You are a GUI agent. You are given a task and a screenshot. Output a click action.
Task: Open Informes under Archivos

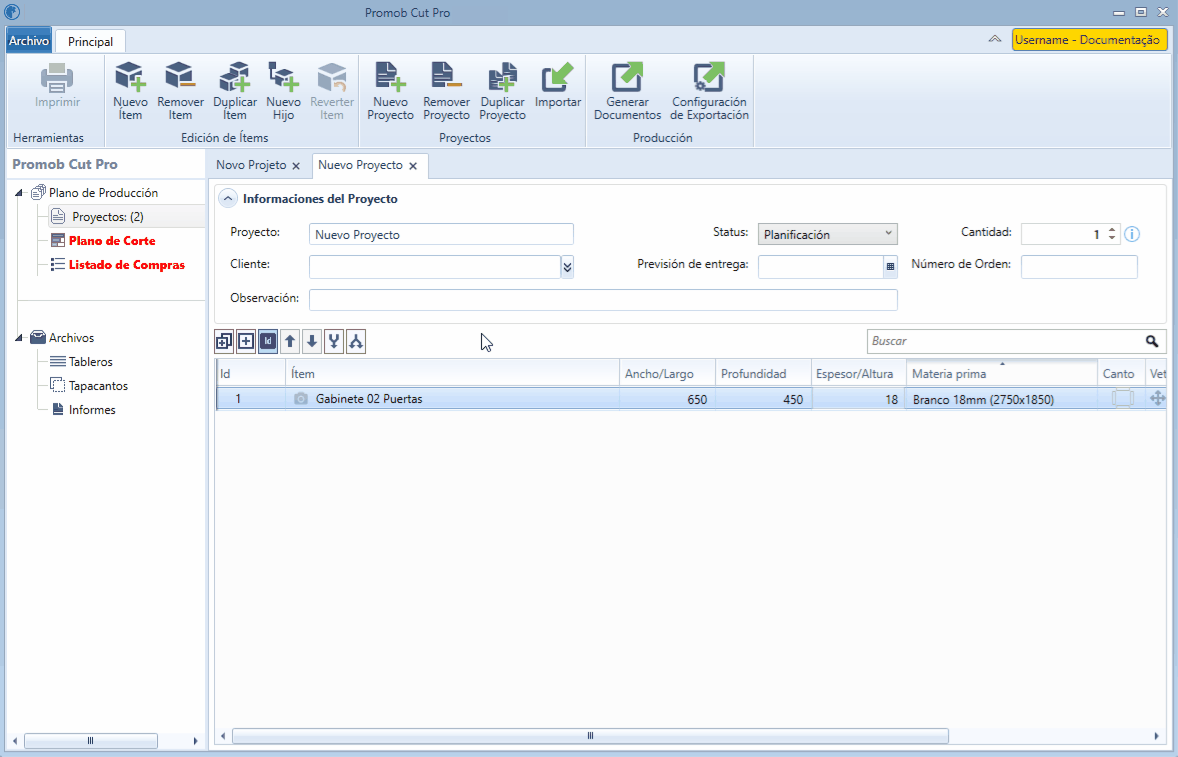click(92, 410)
